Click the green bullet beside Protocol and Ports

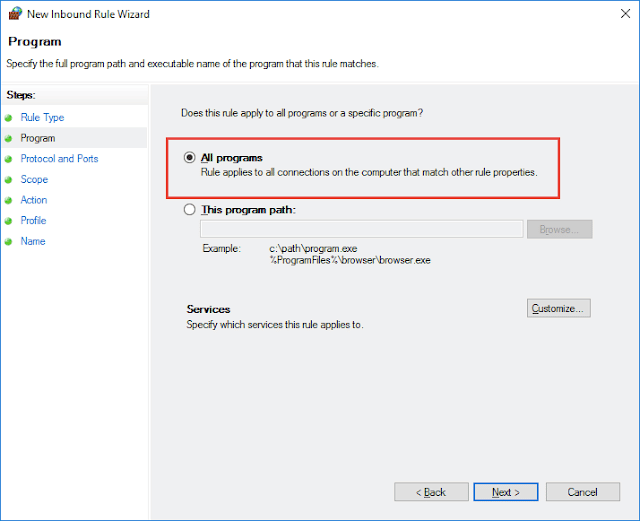pyautogui.click(x=8, y=159)
